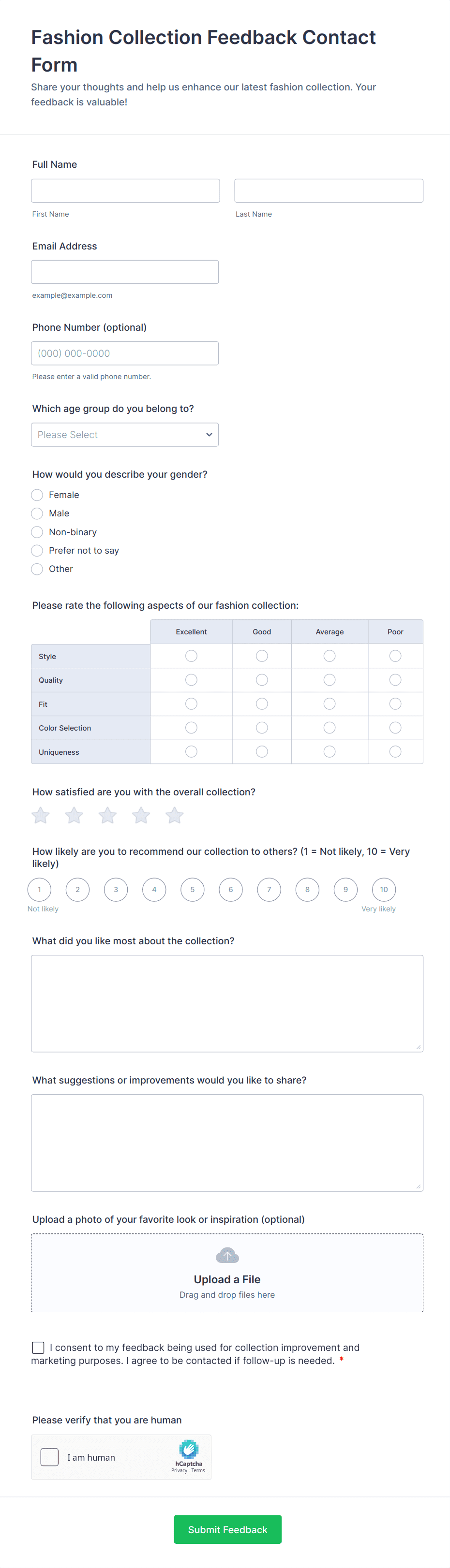Select the fifth satisfaction star

[x=175, y=815]
